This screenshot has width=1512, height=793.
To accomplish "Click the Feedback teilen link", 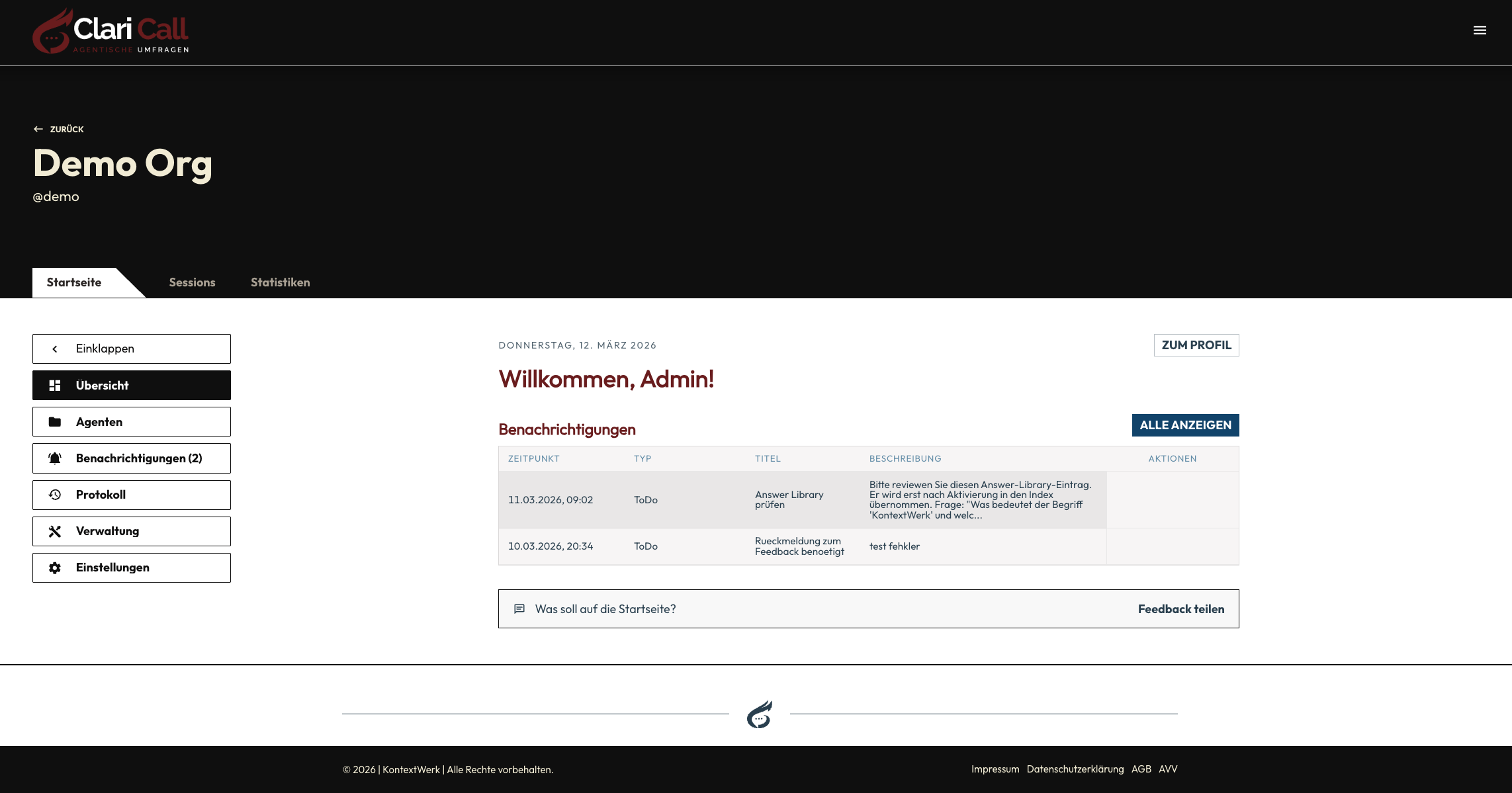I will tap(1180, 608).
